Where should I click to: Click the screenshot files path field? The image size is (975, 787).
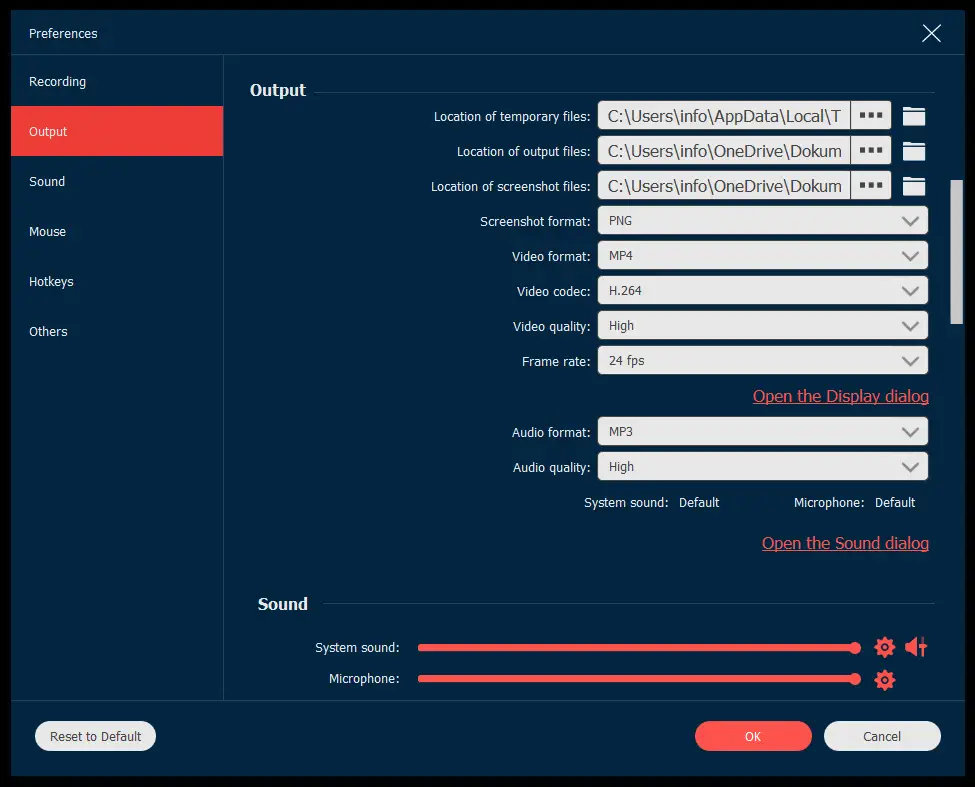point(724,185)
